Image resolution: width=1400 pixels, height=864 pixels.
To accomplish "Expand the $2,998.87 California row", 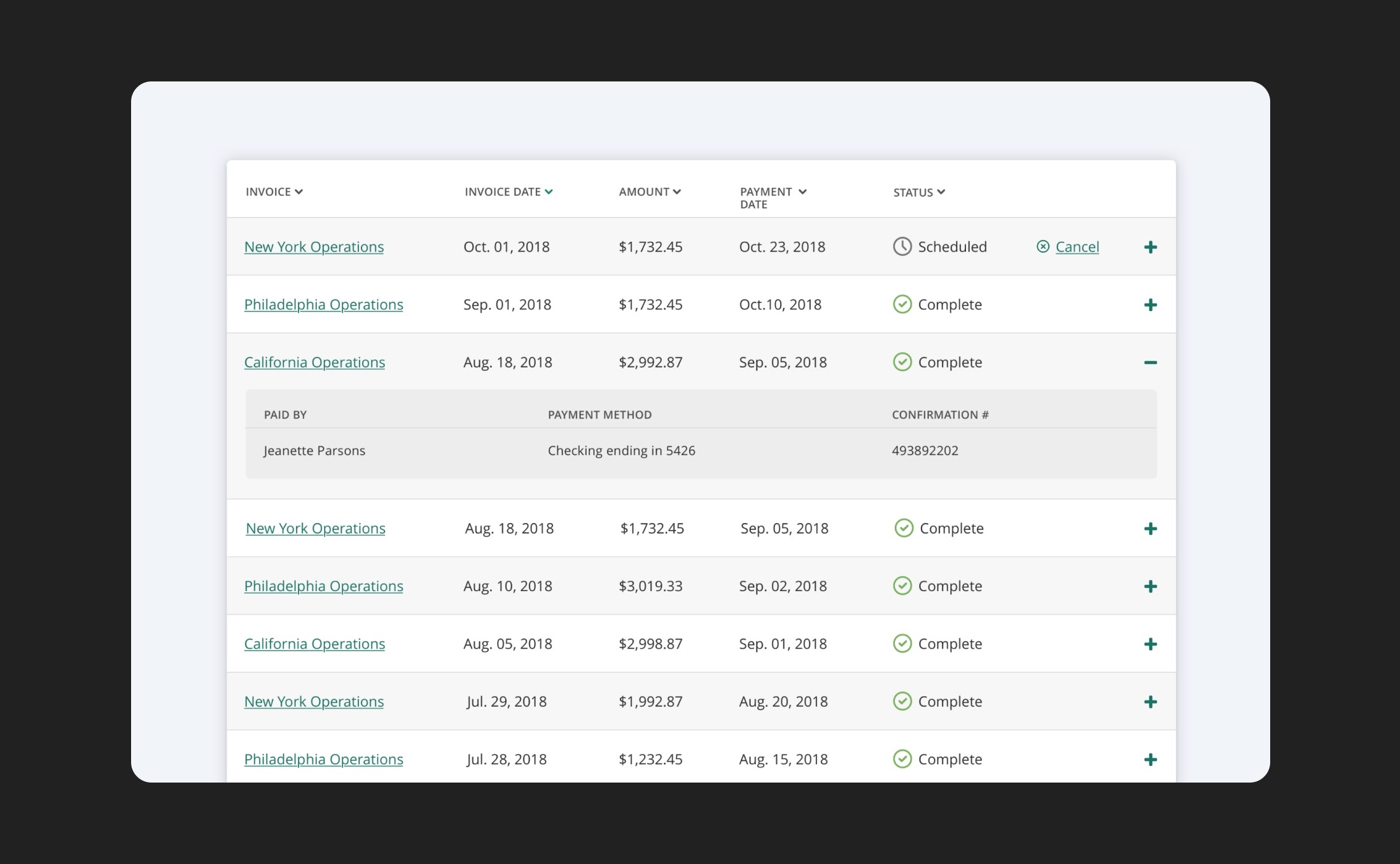I will (x=1150, y=645).
